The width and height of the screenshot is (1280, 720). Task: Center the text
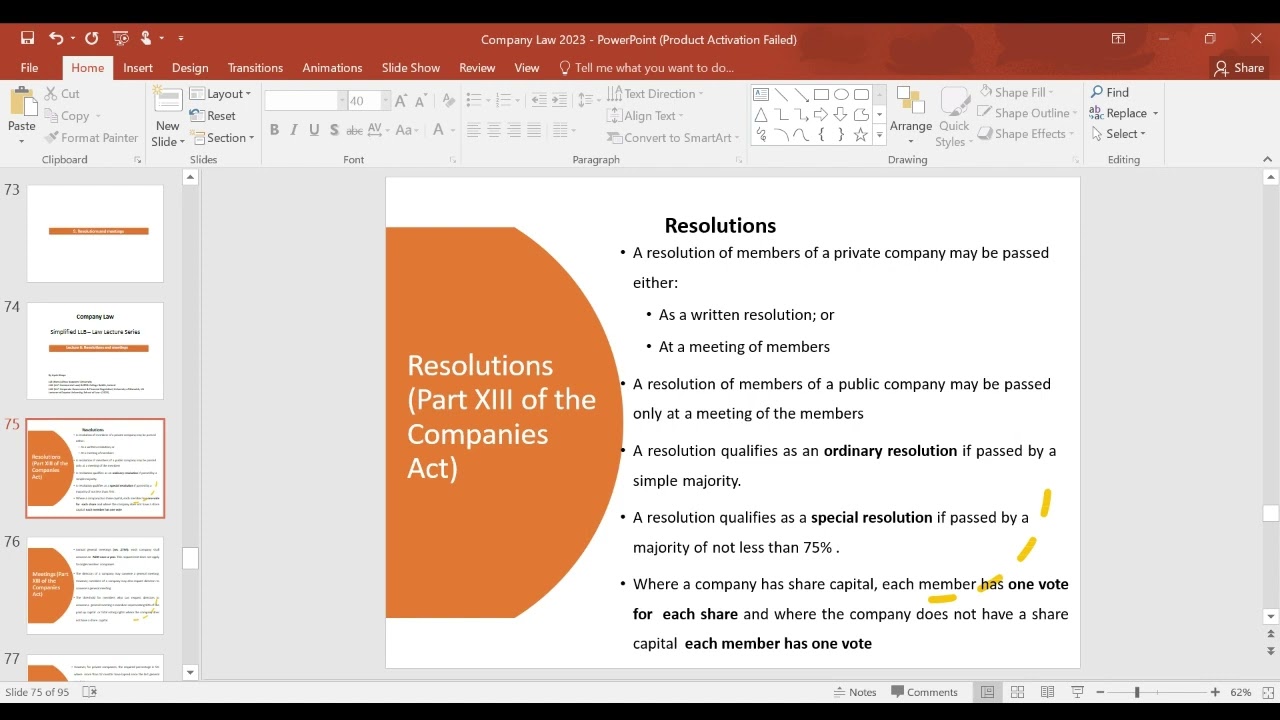click(493, 130)
